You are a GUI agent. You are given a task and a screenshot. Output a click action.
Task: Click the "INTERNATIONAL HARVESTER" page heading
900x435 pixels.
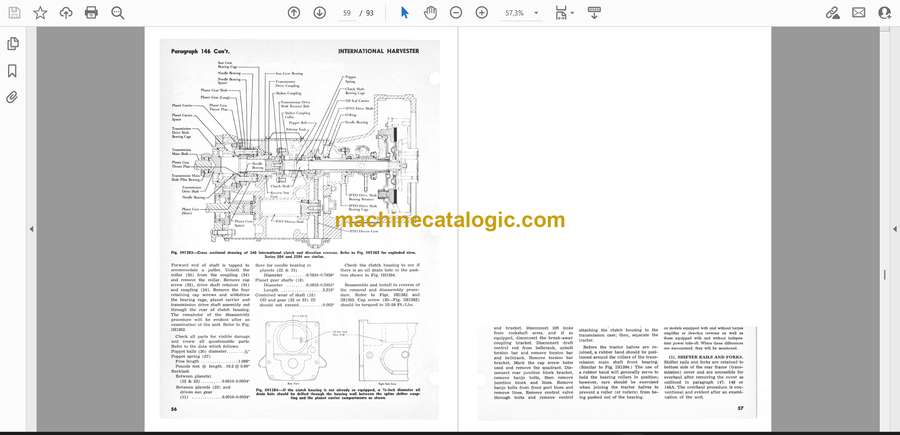tap(378, 51)
